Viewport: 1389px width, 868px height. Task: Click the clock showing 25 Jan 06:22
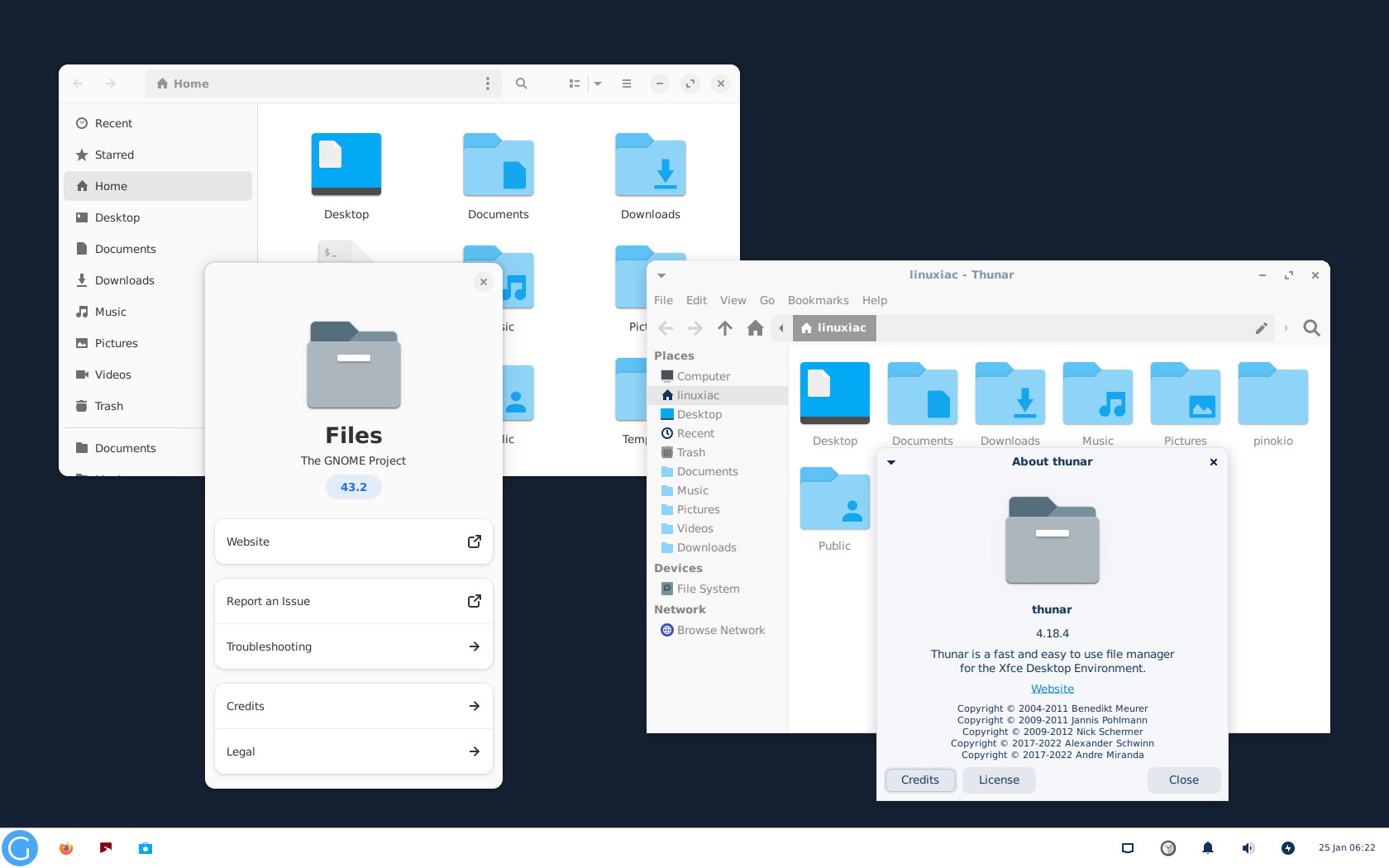pos(1347,848)
